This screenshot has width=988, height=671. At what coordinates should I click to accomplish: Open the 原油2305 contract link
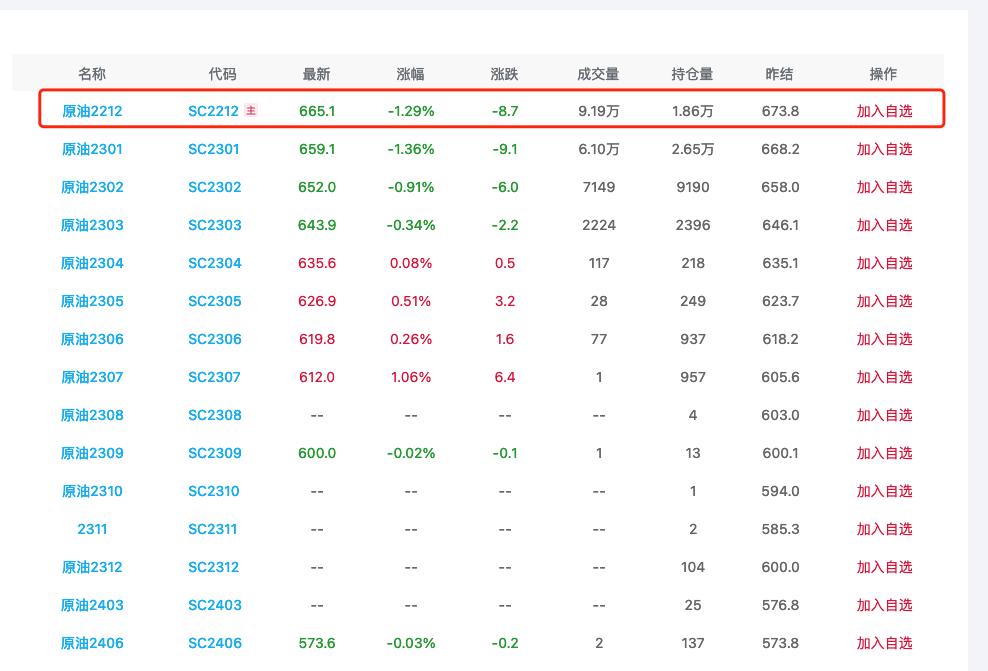point(92,301)
